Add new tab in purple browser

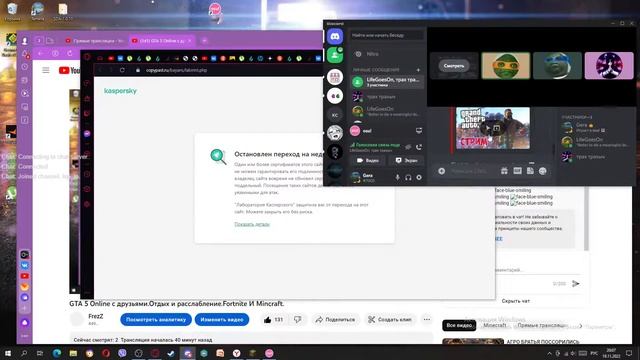[x=204, y=41]
